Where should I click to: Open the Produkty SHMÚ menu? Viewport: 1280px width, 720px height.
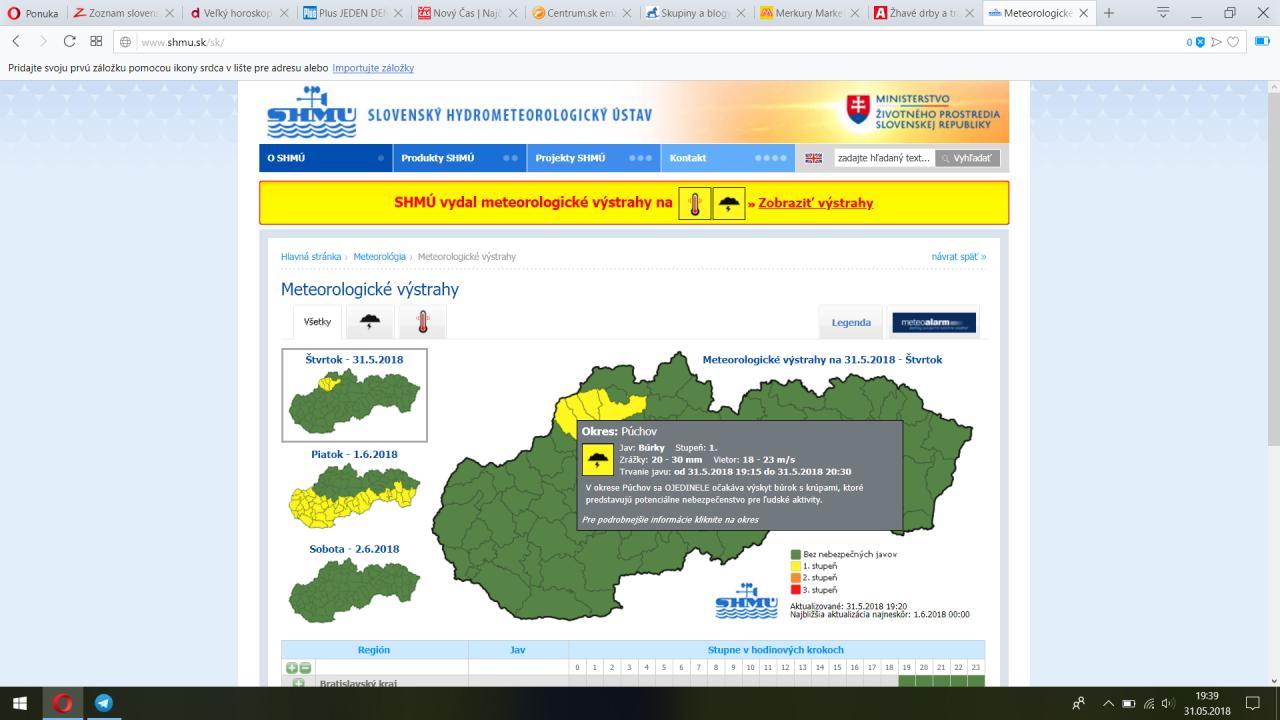[438, 158]
